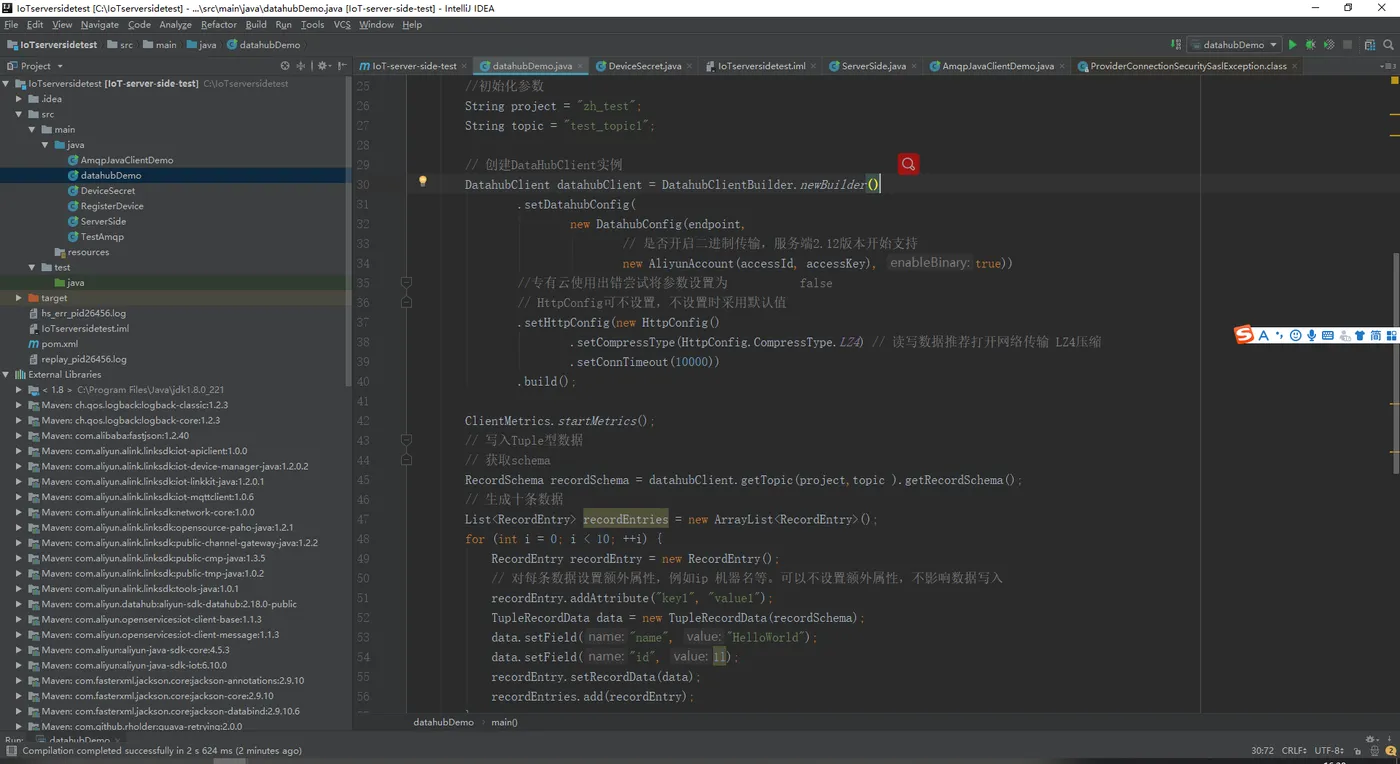
Task: Select hs_err_pid26456.log file
Action: point(84,313)
